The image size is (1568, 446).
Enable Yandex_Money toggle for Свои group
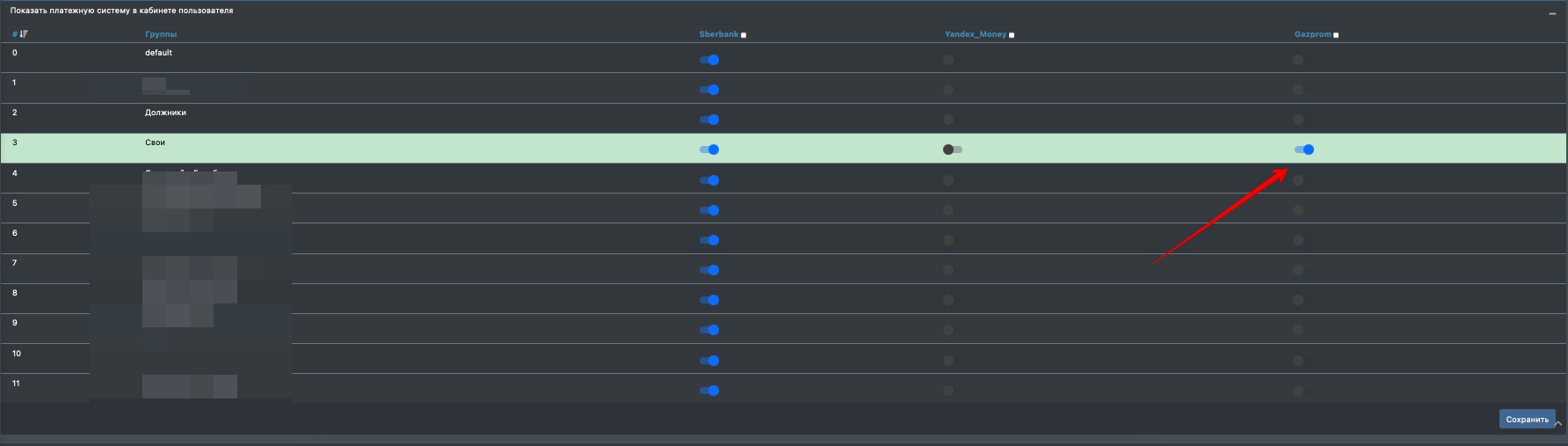pos(952,150)
